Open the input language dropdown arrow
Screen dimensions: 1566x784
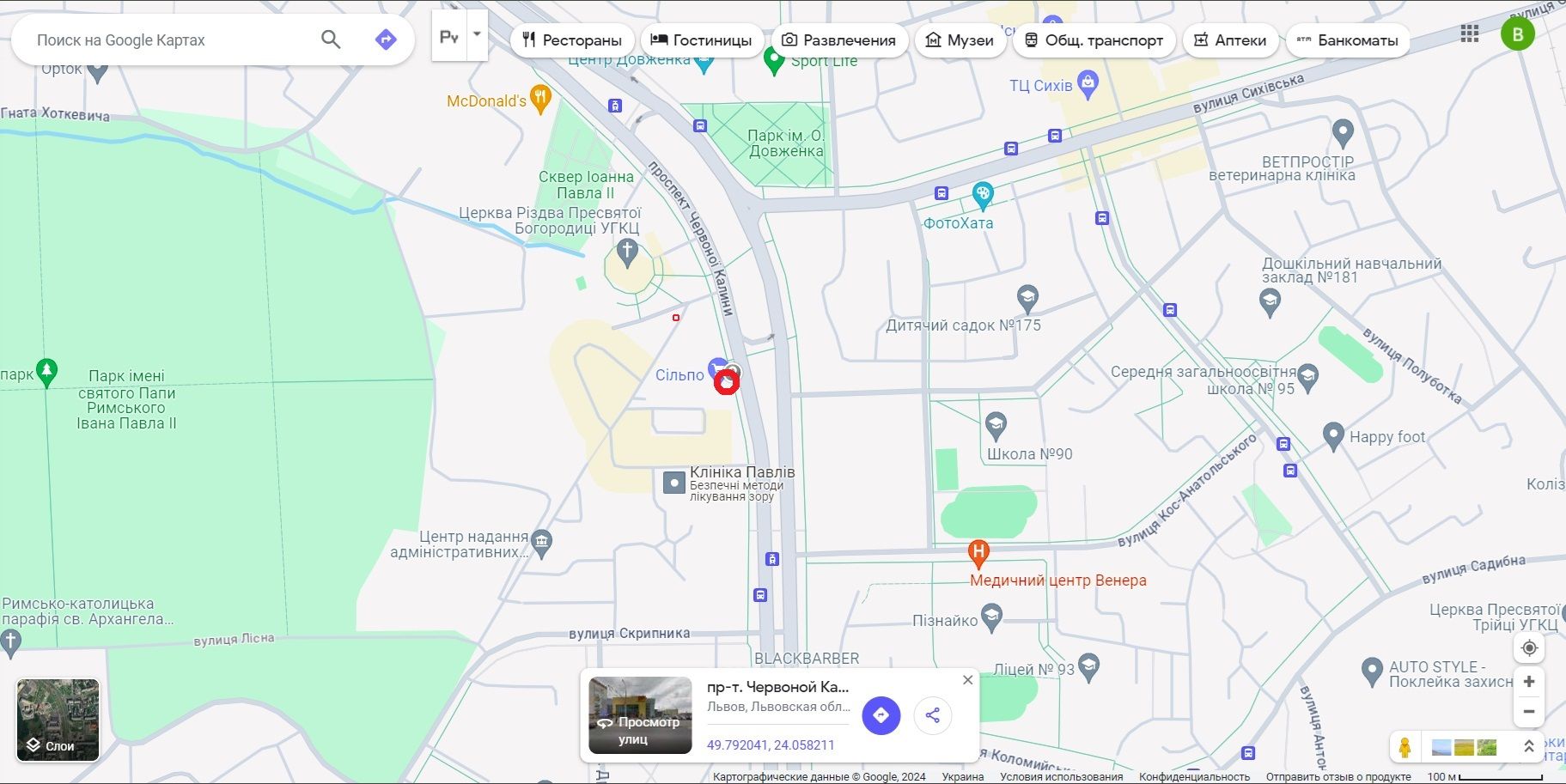(477, 35)
